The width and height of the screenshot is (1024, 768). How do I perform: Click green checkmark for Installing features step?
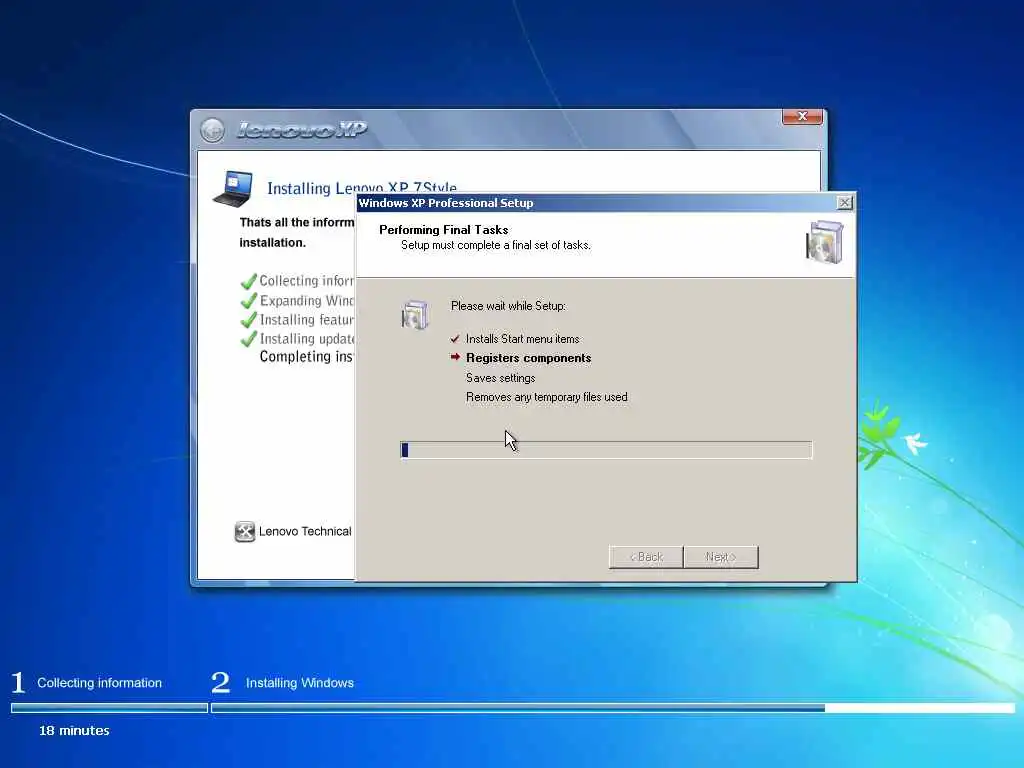[x=249, y=320]
